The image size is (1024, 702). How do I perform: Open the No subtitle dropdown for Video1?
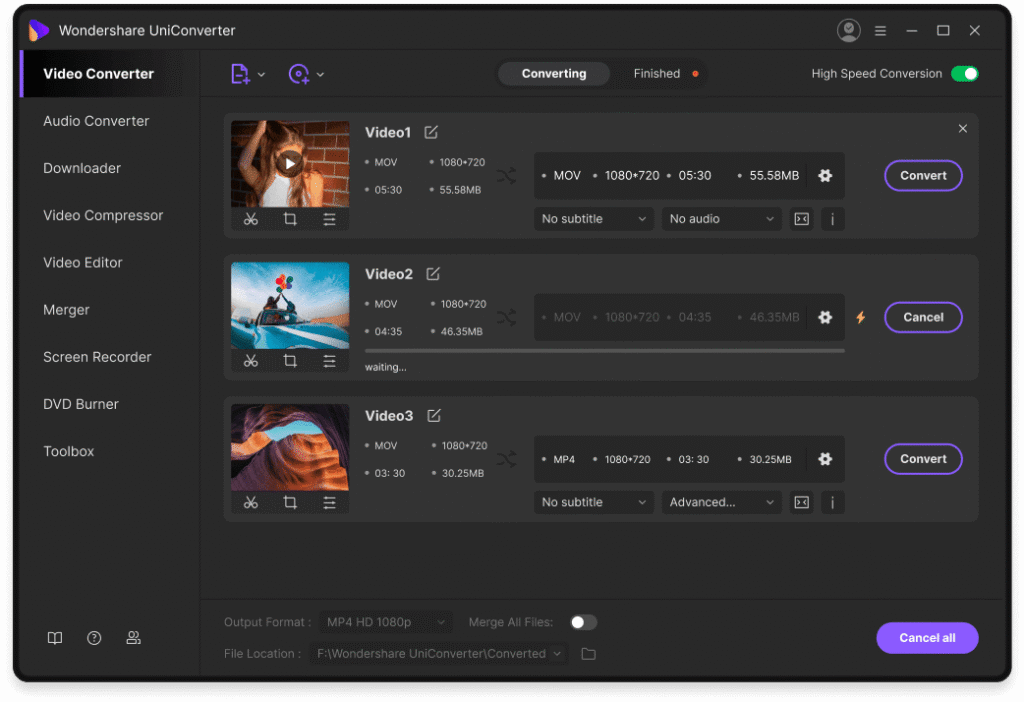(593, 218)
